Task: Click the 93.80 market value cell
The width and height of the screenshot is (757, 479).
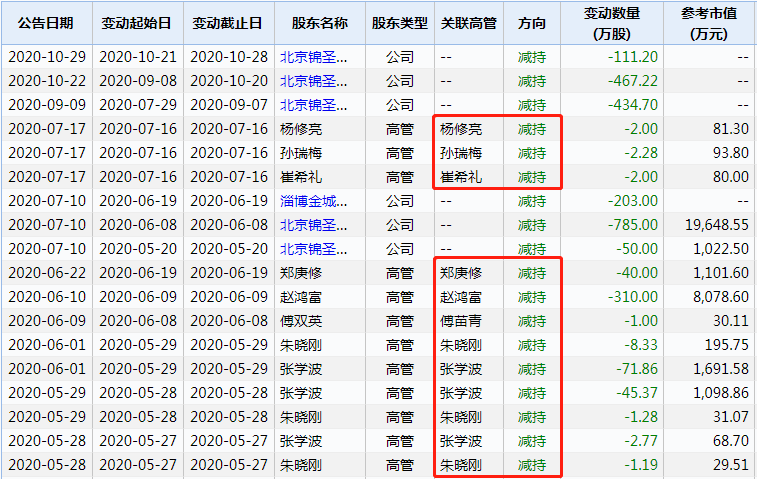Action: tap(731, 153)
